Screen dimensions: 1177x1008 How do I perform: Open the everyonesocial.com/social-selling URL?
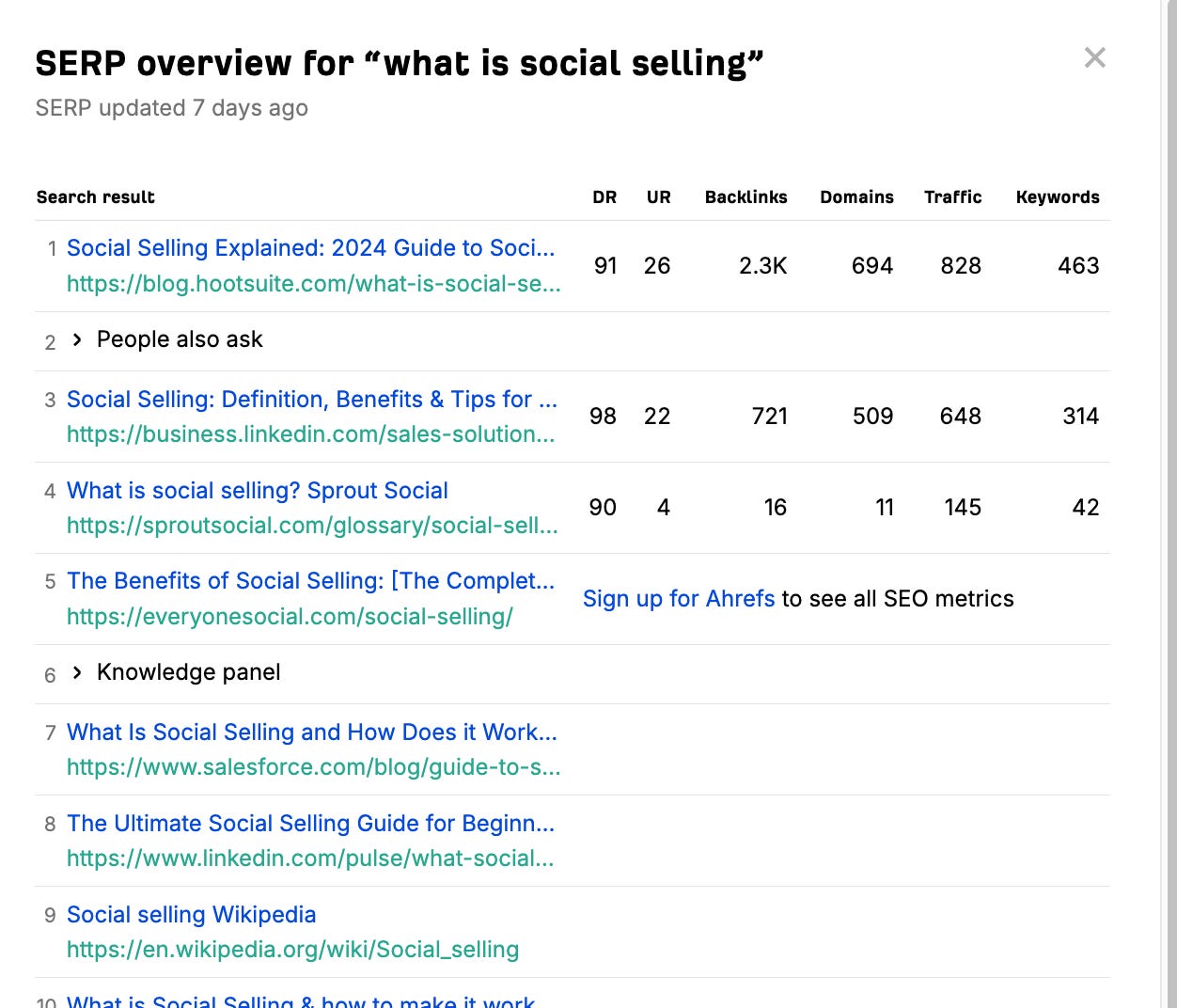pos(290,617)
